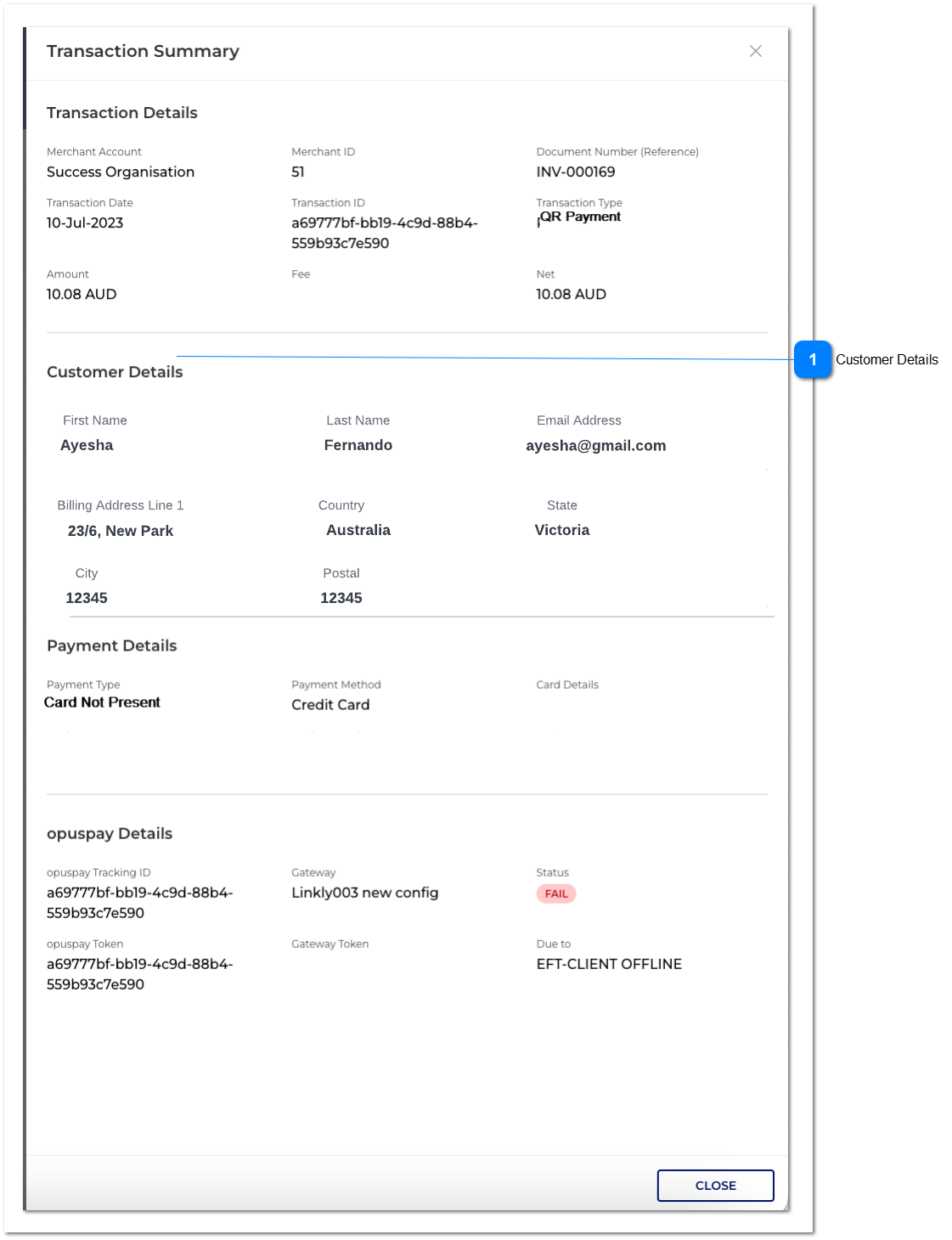Viewport: 952px width, 1240px height.
Task: Click the merchant account Success Organisation
Action: 121,172
